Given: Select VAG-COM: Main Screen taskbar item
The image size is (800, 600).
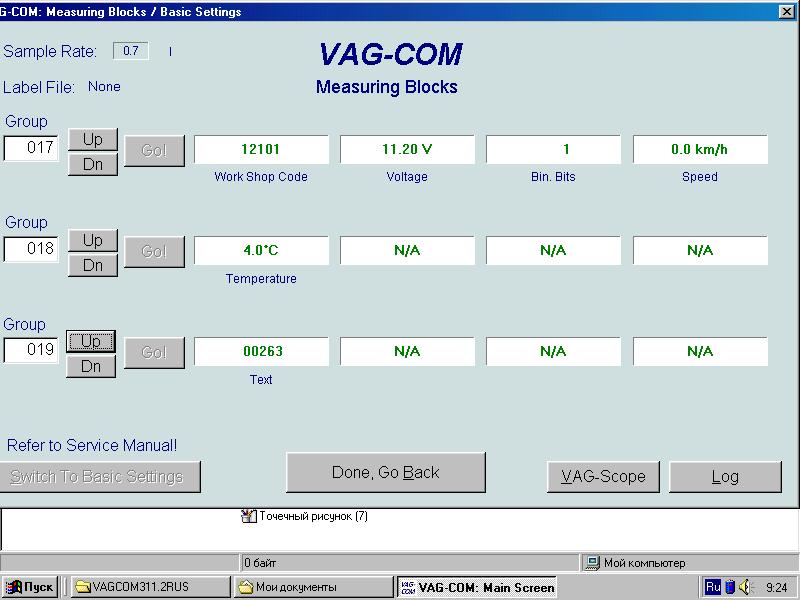Looking at the screenshot, I should pos(476,587).
